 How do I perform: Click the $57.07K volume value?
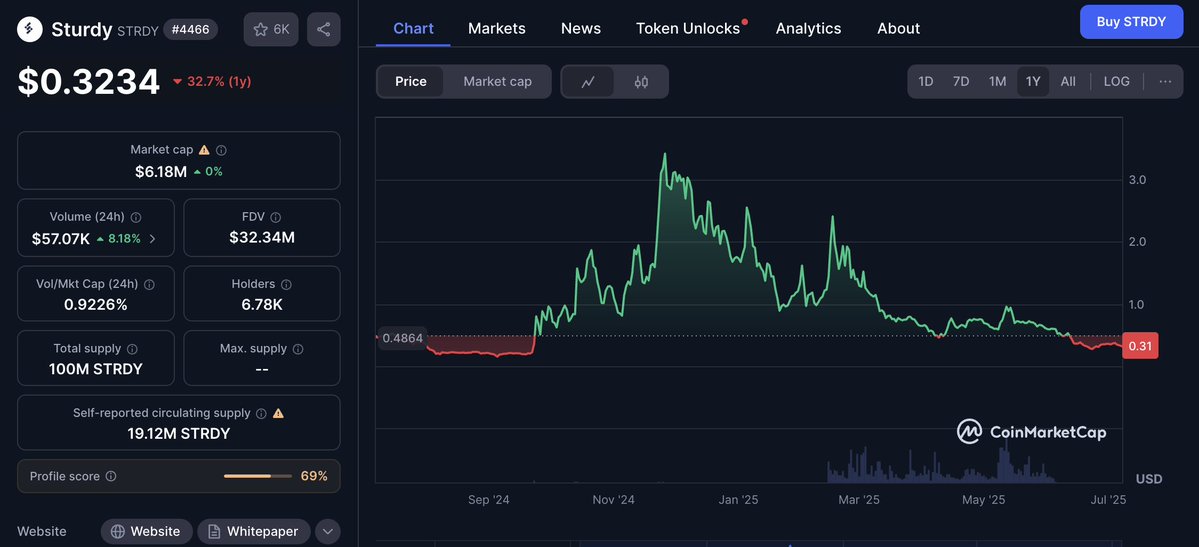pyautogui.click(x=60, y=239)
